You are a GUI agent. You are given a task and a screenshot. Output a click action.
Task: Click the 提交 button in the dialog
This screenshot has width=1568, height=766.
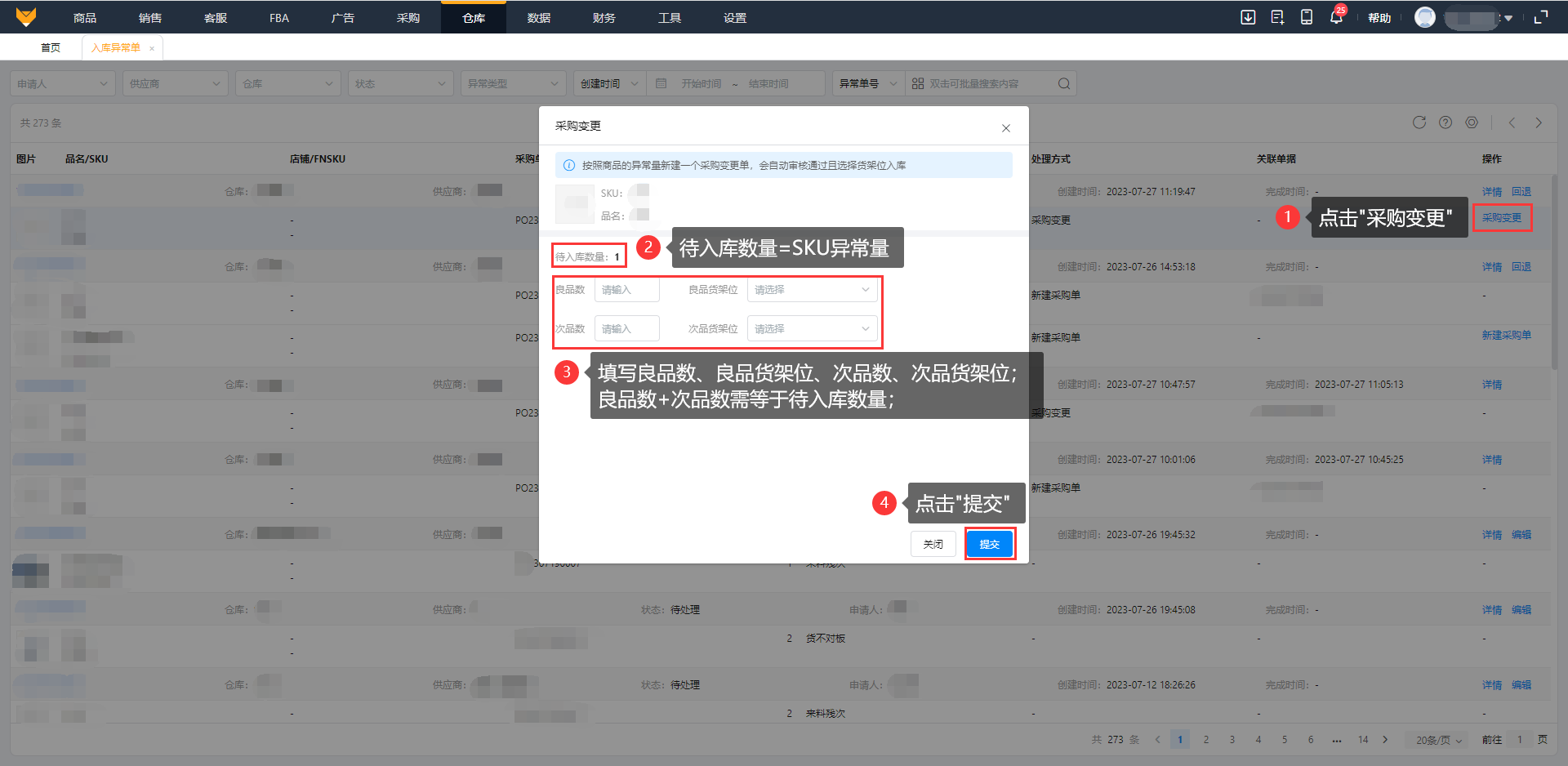tap(990, 544)
